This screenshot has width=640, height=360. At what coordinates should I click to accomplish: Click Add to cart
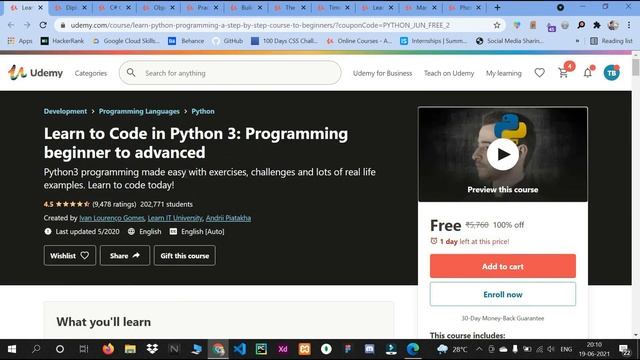(503, 266)
